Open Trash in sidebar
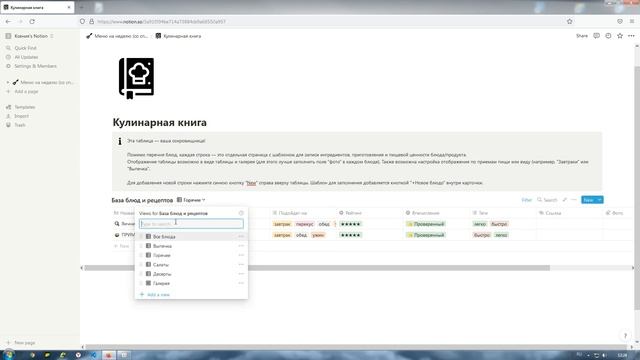Image resolution: width=640 pixels, height=360 pixels. click(x=20, y=125)
